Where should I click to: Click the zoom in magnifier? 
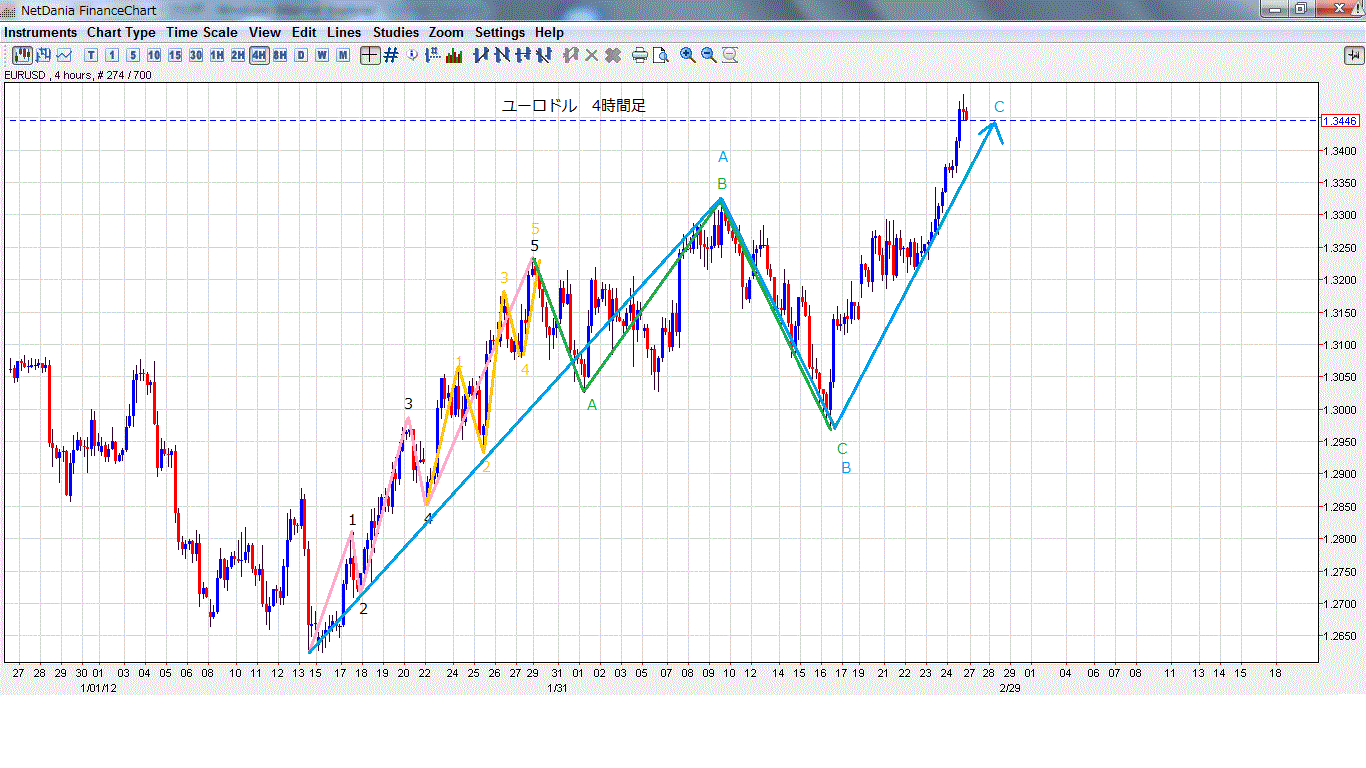pos(688,55)
